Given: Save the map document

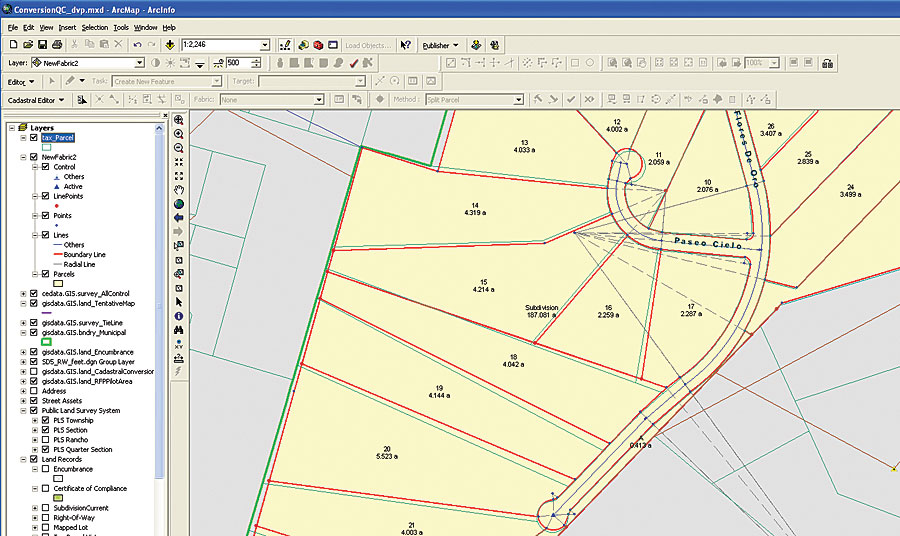Looking at the screenshot, I should coord(44,45).
